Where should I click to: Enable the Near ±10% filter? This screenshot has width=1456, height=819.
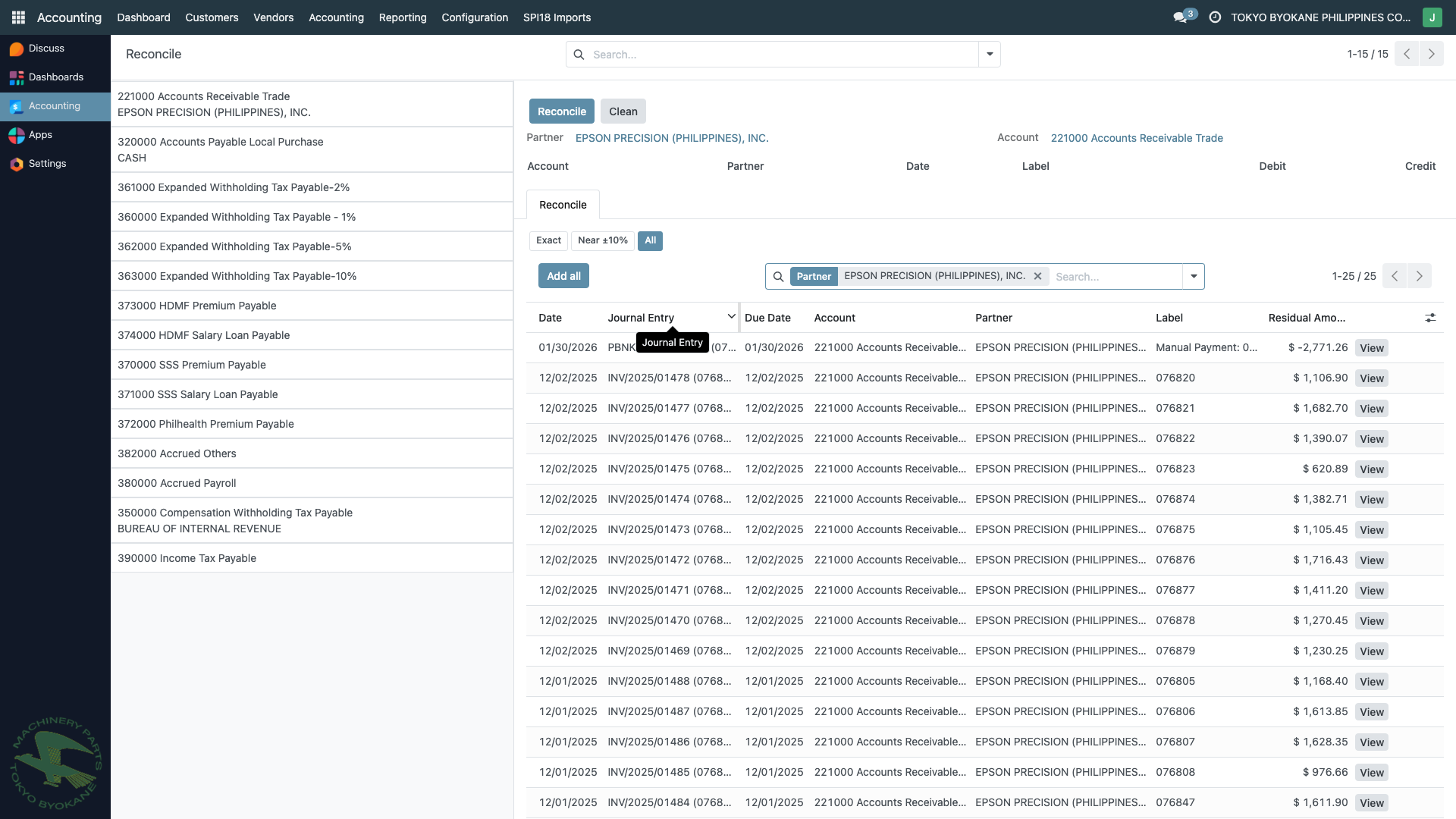pos(602,240)
